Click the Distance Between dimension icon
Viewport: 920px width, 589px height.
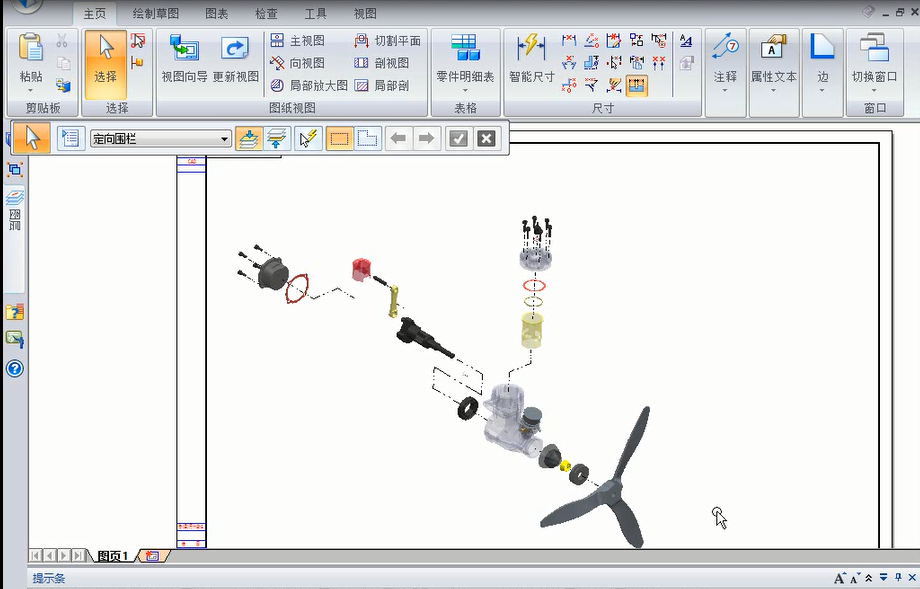click(x=569, y=40)
